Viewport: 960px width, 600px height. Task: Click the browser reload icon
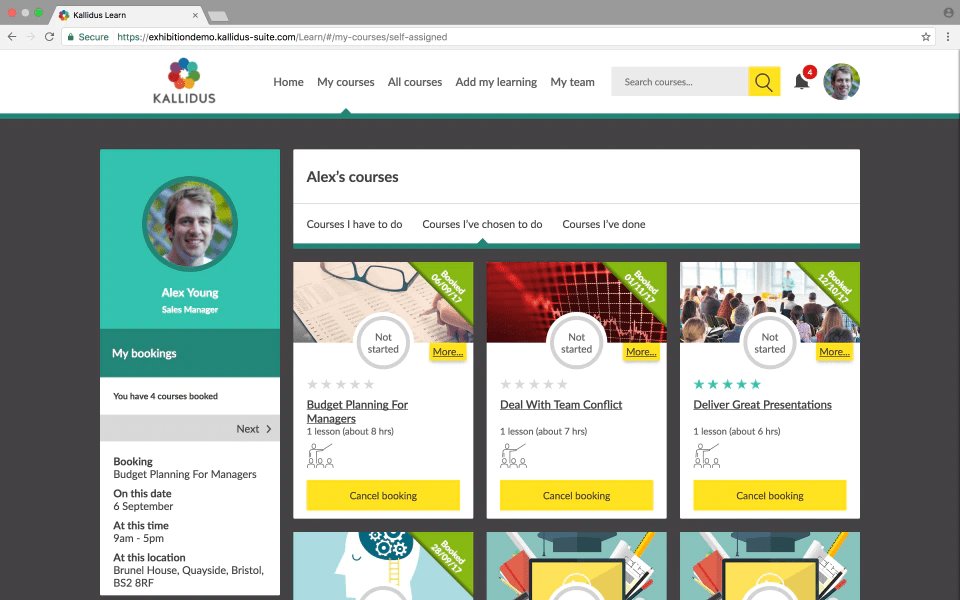tap(50, 37)
